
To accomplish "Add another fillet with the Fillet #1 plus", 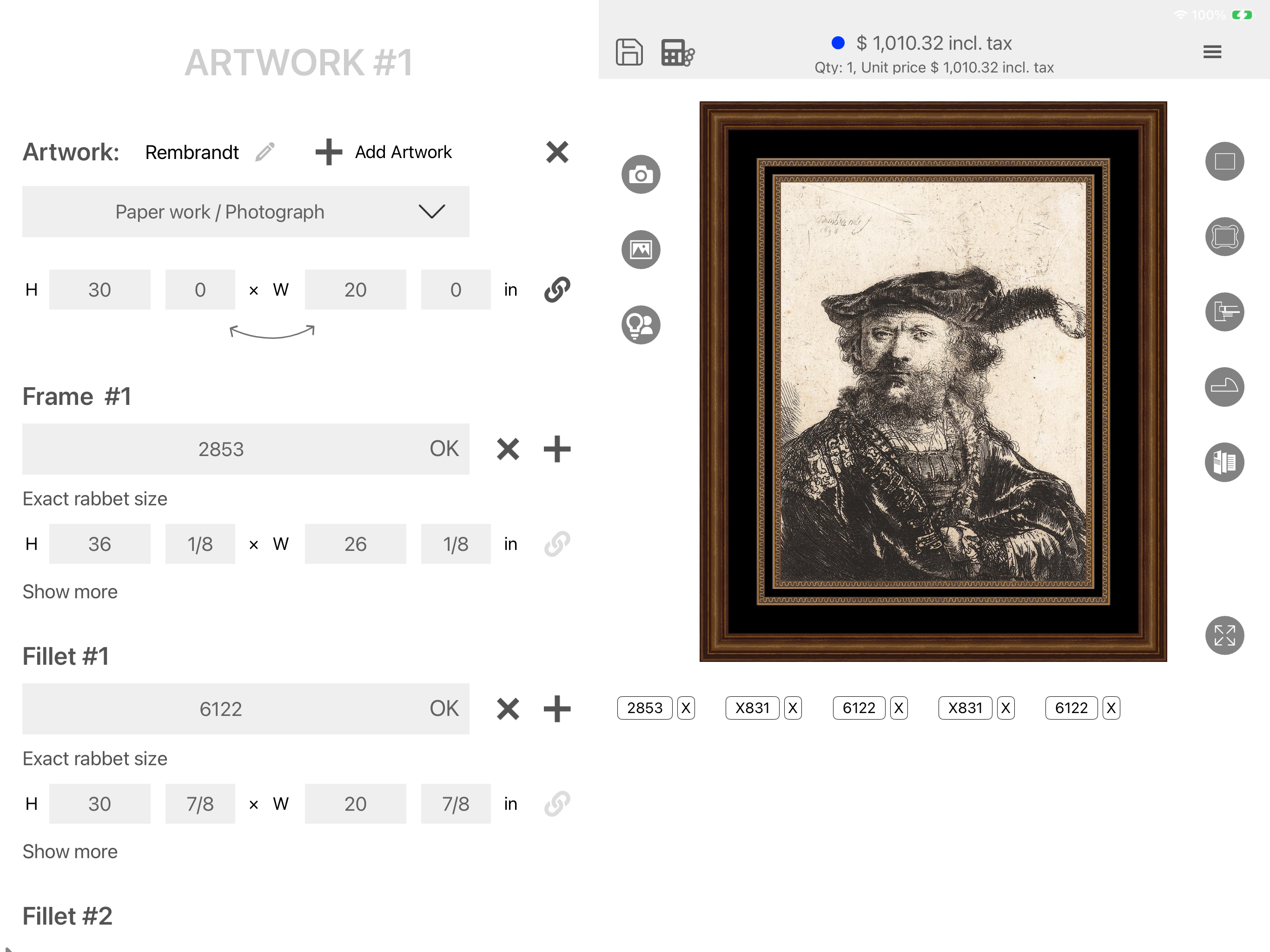I will coord(557,708).
